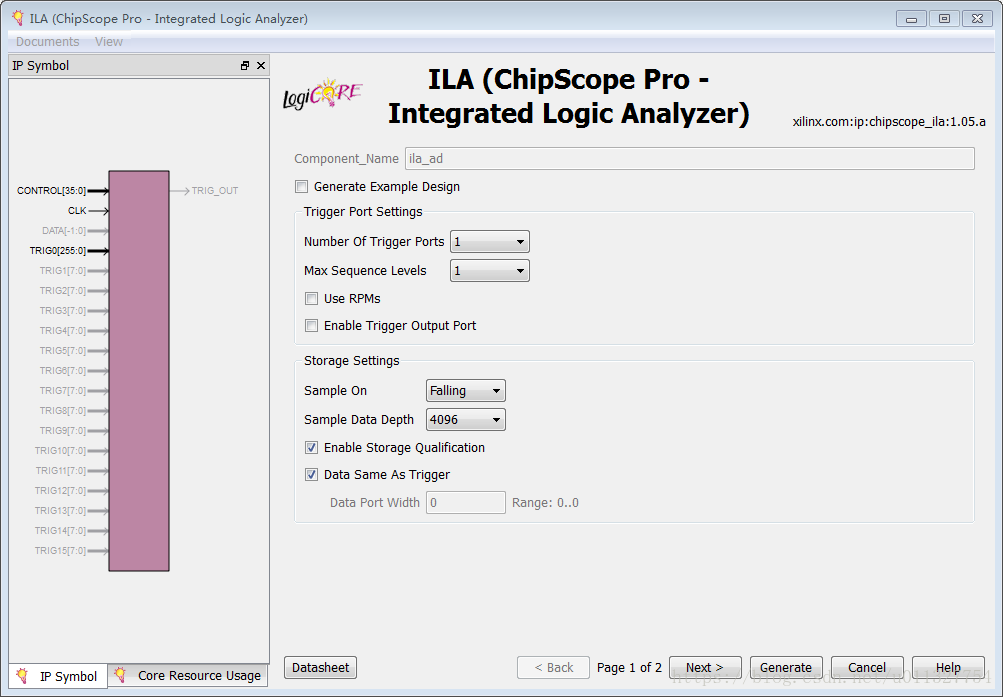1003x697 pixels.
Task: Click the TRIG_OUT port label
Action: [x=215, y=191]
